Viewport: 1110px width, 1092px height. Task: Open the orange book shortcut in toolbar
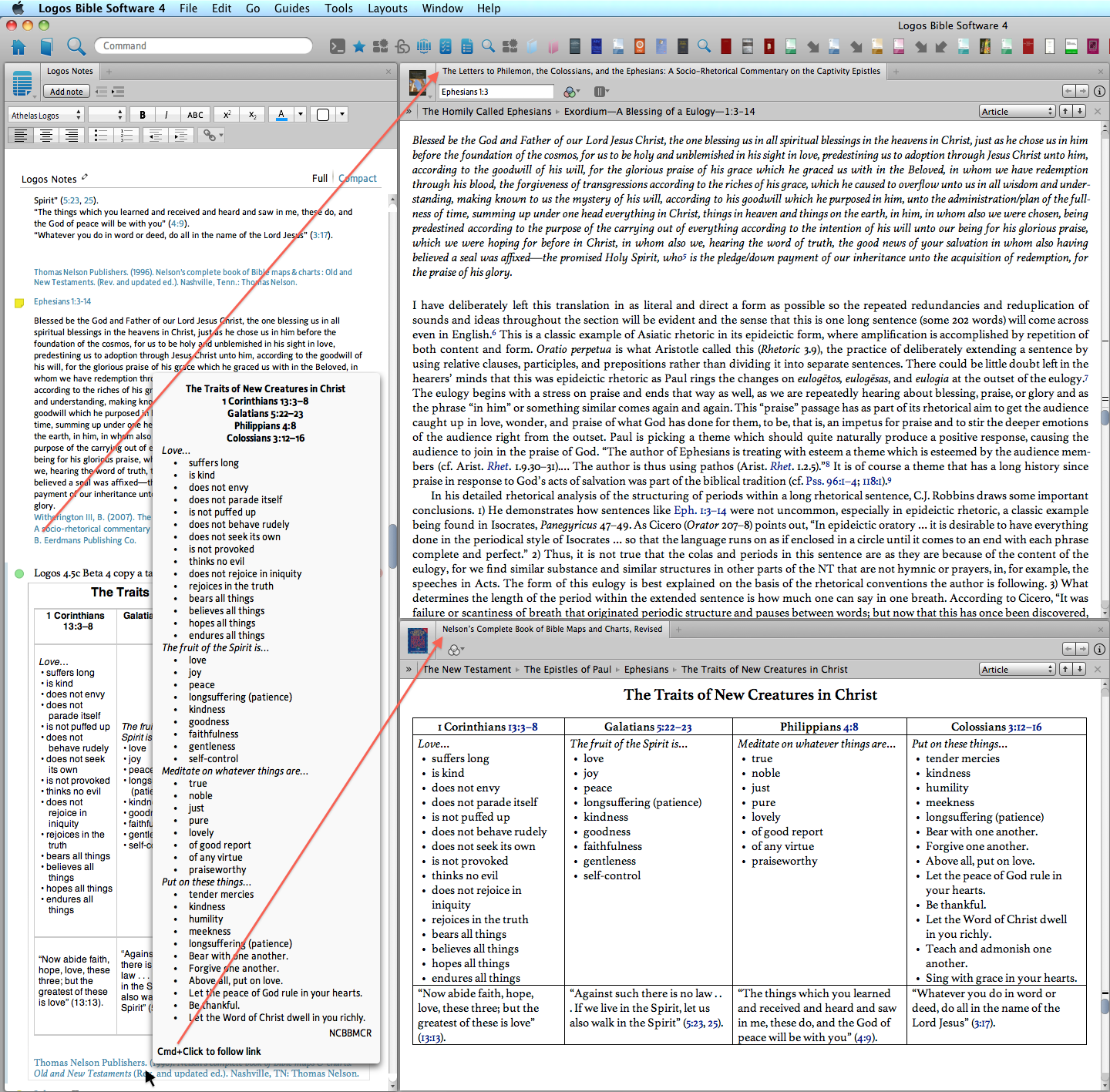640,46
